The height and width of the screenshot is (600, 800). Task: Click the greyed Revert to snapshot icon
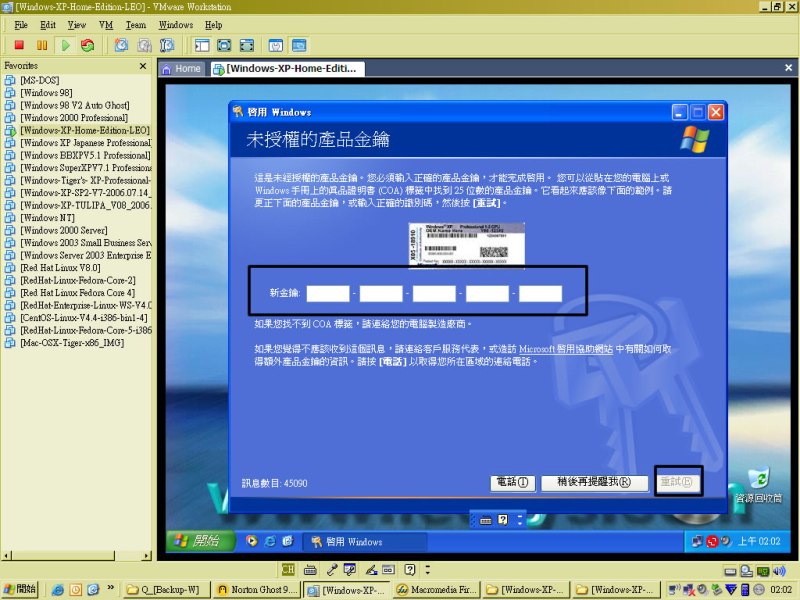(144, 45)
